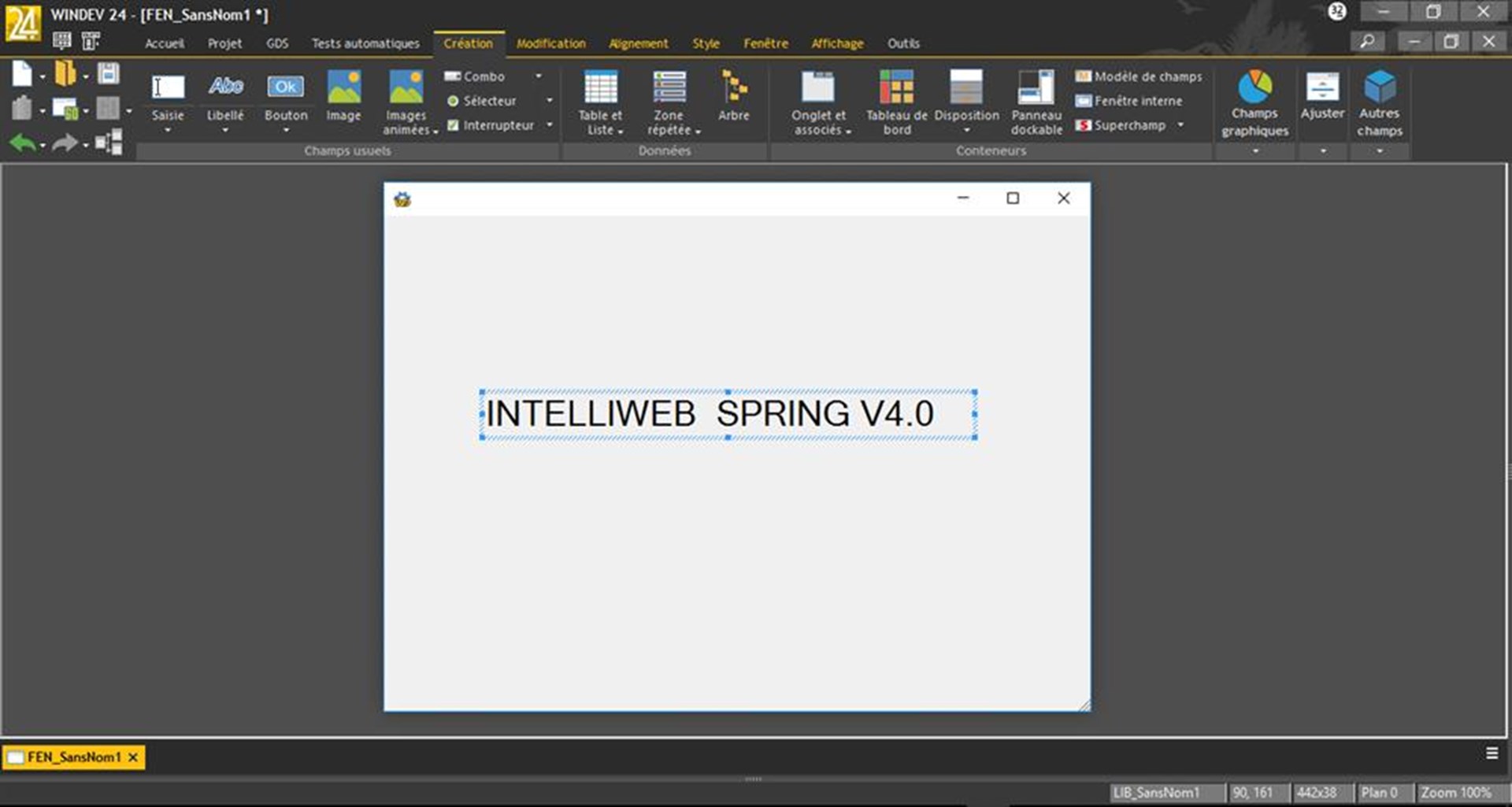Expand the Libellé dropdown arrow
The image size is (1512, 807).
click(x=225, y=130)
